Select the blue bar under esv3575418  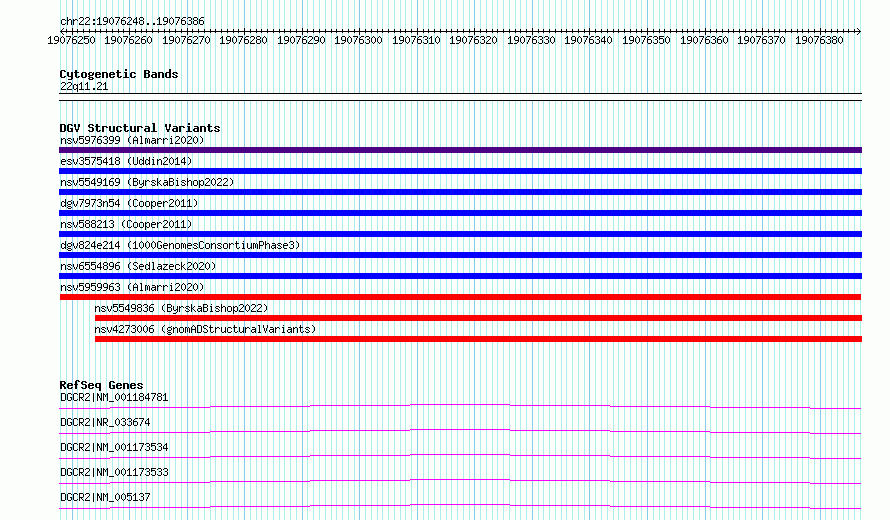tap(460, 171)
